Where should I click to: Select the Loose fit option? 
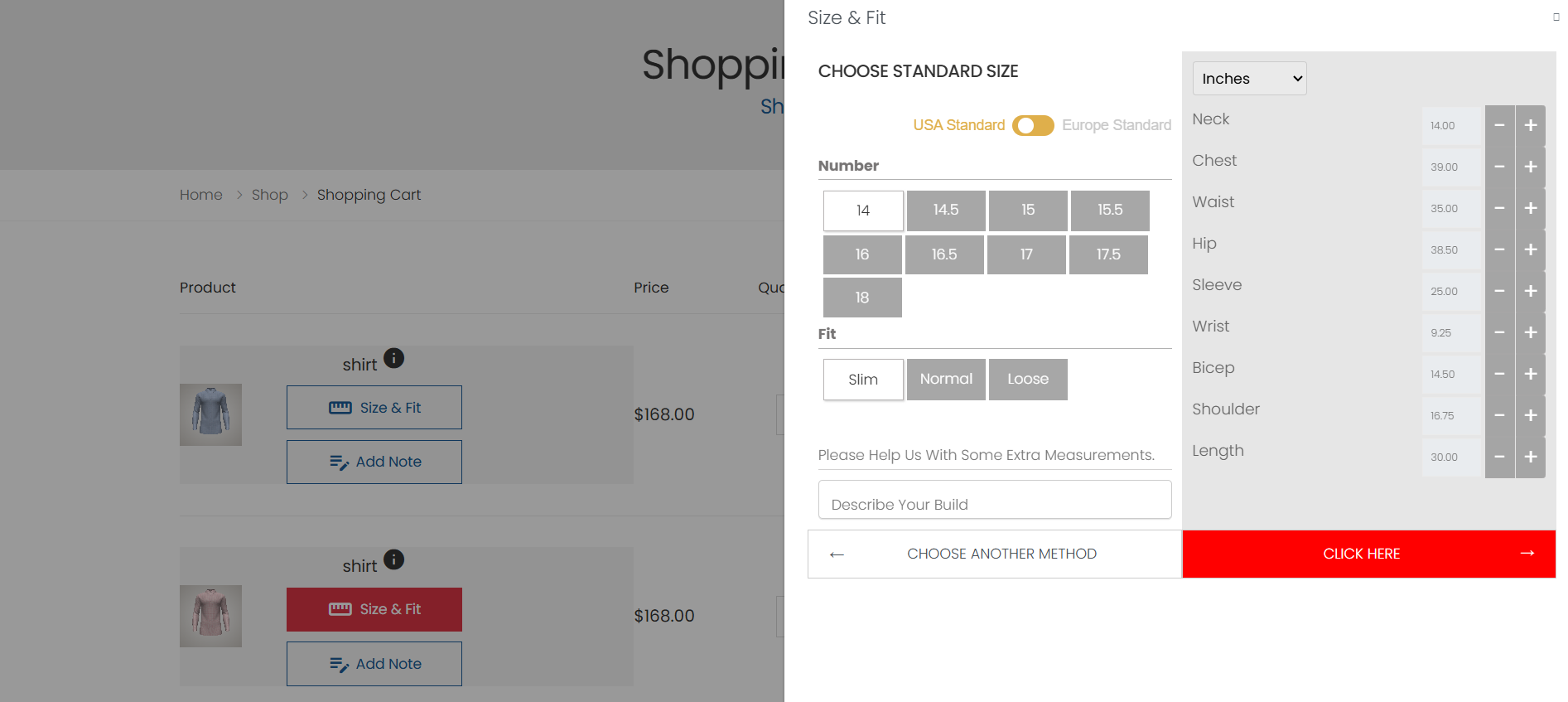tap(1027, 380)
